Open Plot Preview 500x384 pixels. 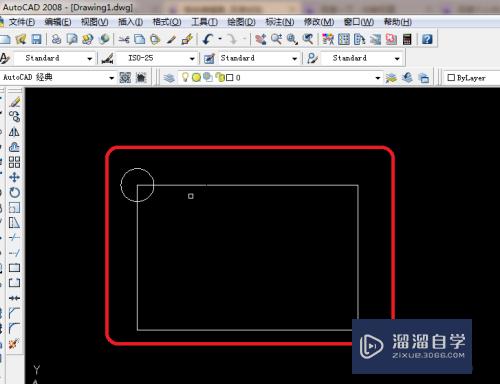click(72, 39)
